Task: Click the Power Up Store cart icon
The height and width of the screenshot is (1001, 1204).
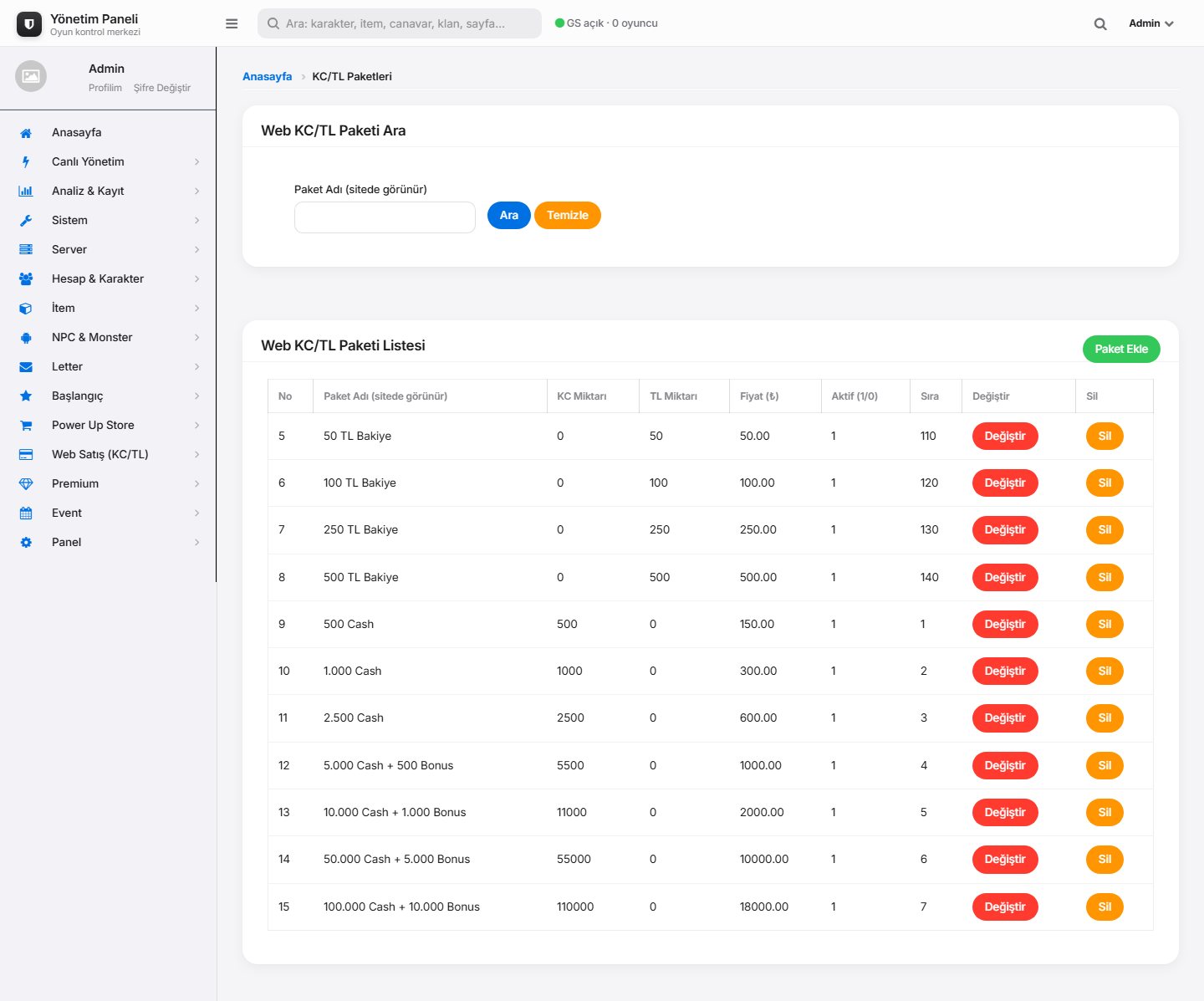Action: point(26,426)
